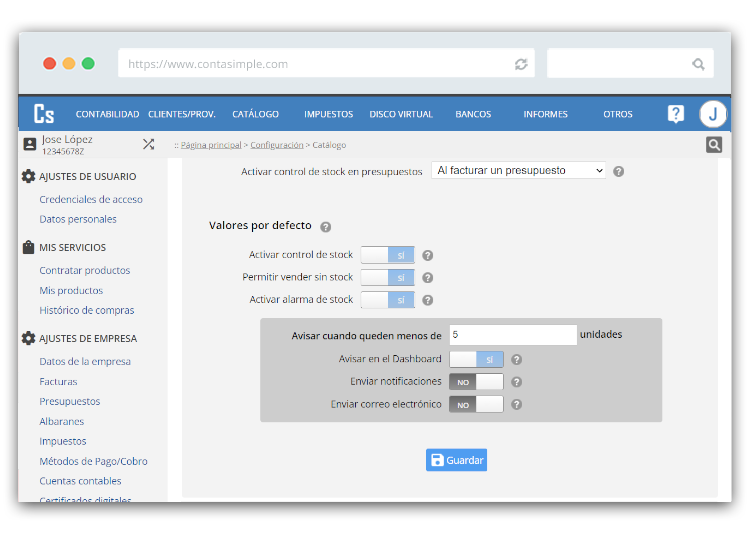This screenshot has width=750, height=556.
Task: Open the stock control en presupuestos dropdown
Action: pyautogui.click(x=518, y=171)
